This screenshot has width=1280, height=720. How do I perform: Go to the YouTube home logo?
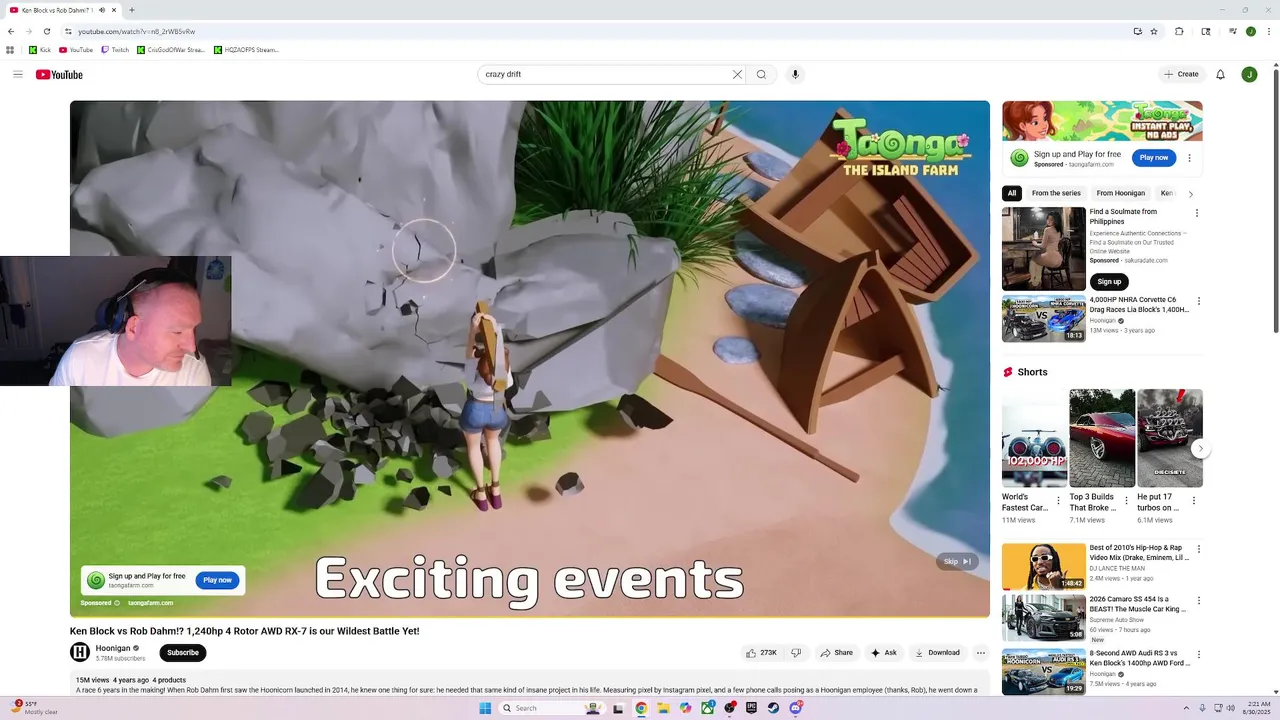pyautogui.click(x=59, y=75)
